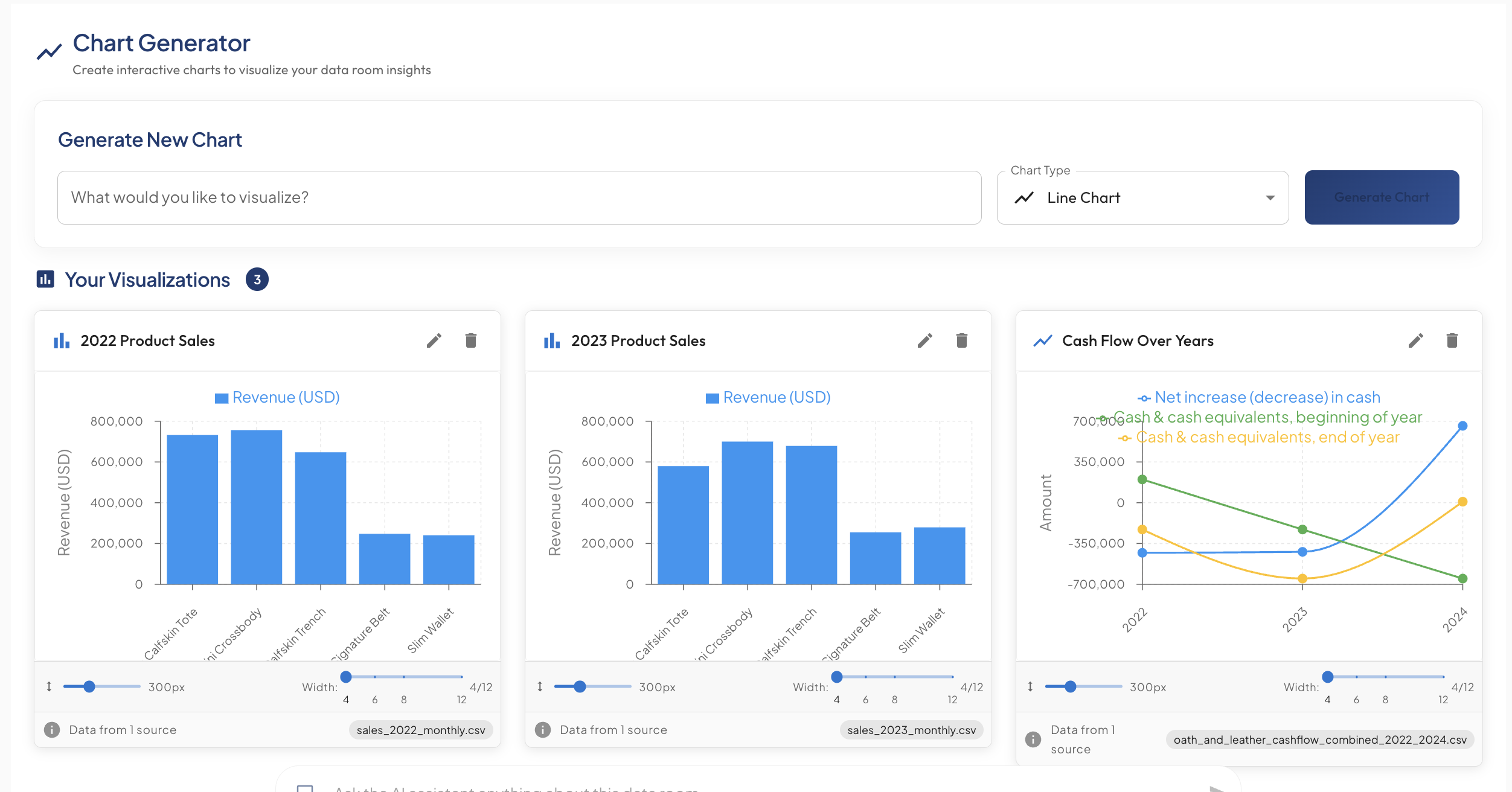
Task: Toggle the 'Net increase (decrease) in cash' legend series
Action: click(x=1259, y=397)
